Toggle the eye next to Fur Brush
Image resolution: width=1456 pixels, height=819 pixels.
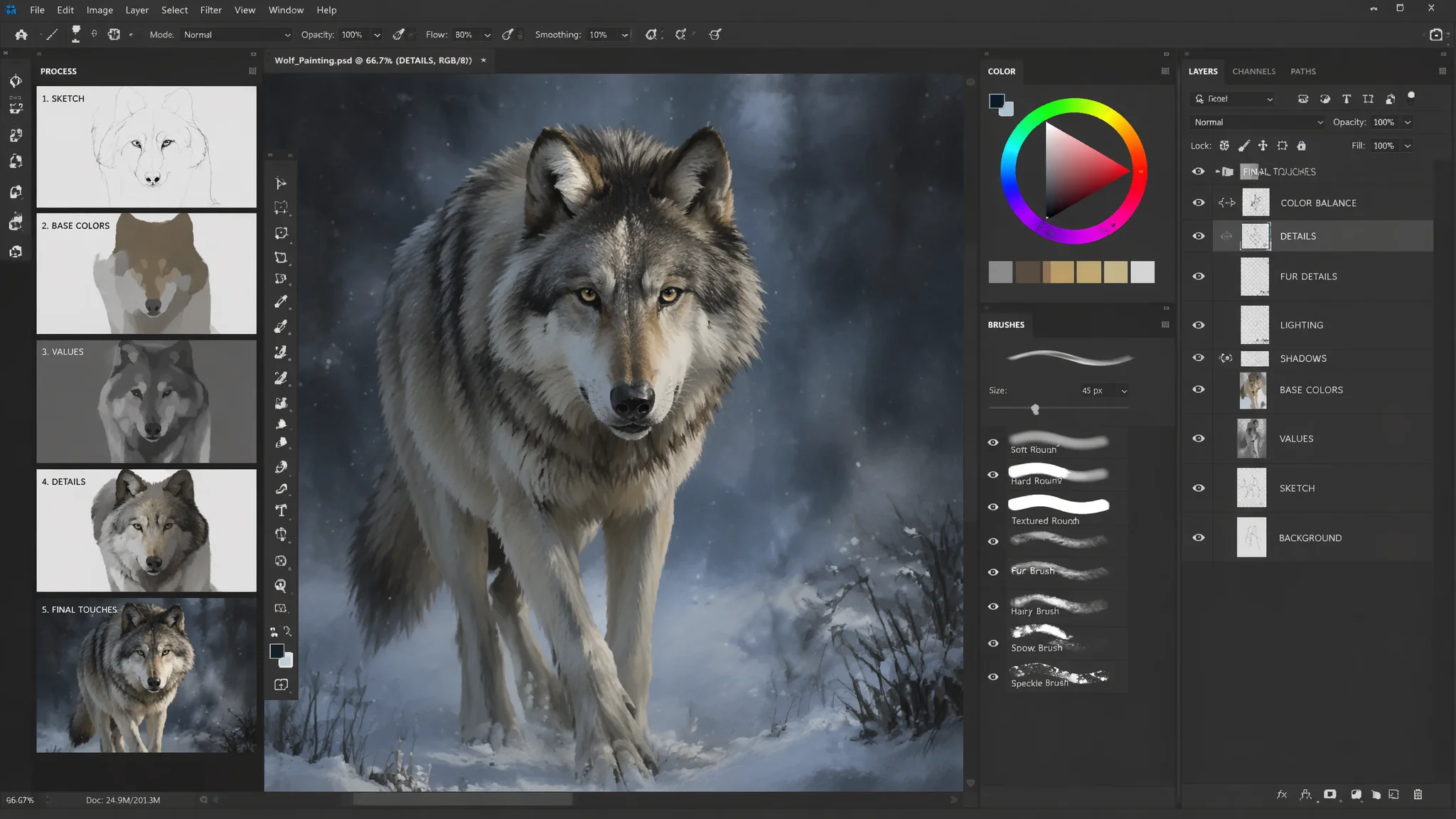click(993, 572)
